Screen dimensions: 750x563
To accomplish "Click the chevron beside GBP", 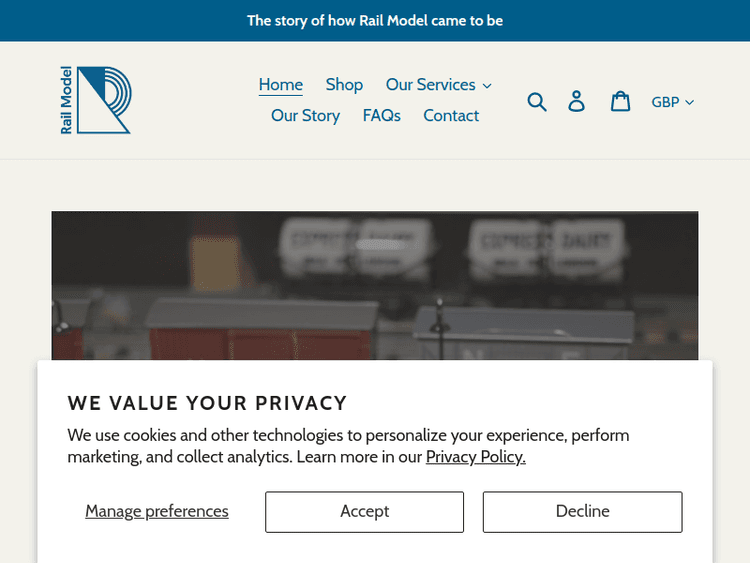I will pyautogui.click(x=690, y=102).
